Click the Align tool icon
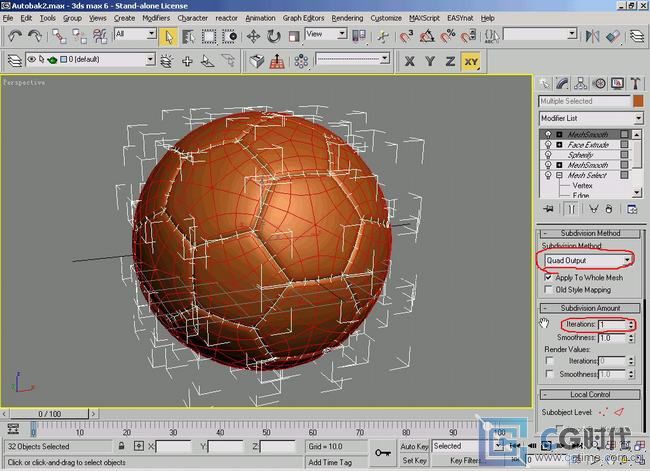 [613, 36]
